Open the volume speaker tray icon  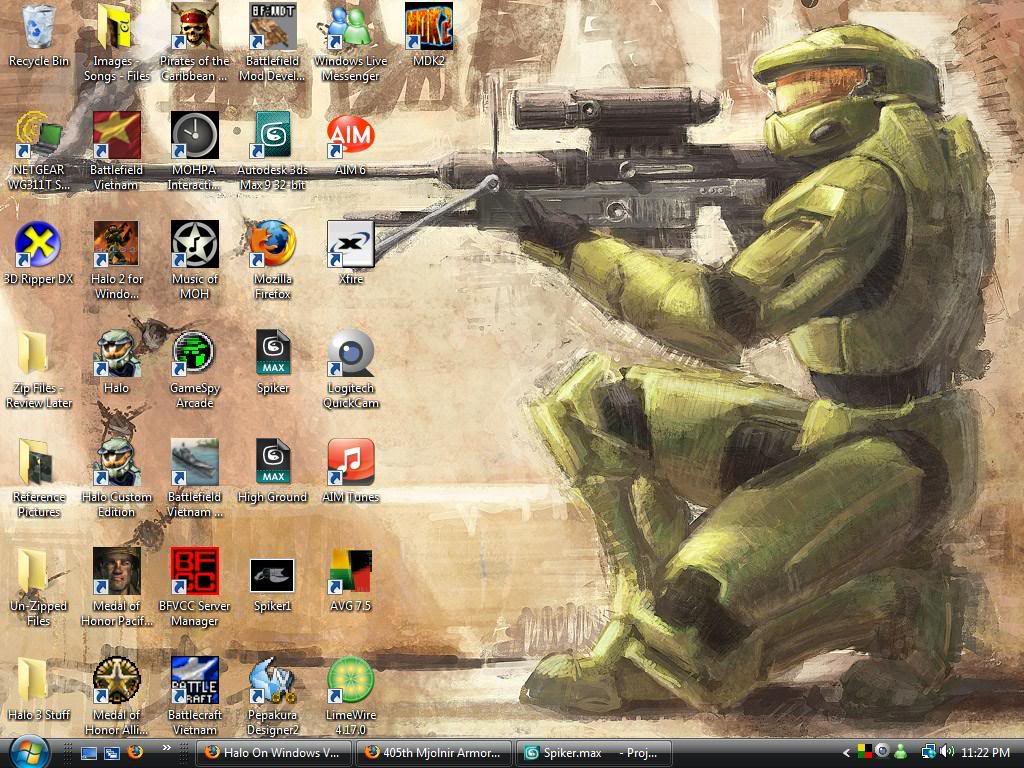coord(948,752)
